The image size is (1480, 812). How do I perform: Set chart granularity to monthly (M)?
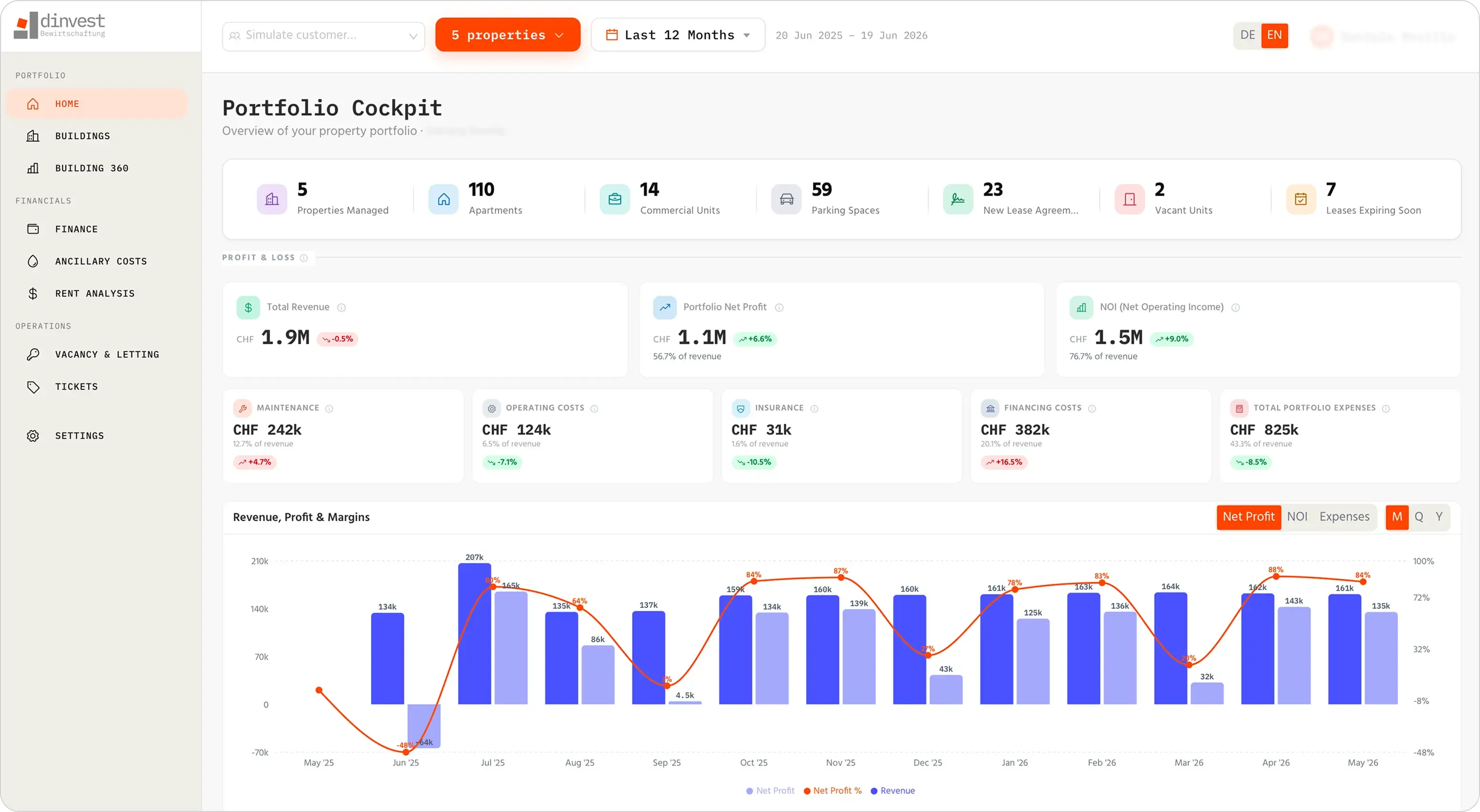[x=1397, y=517]
